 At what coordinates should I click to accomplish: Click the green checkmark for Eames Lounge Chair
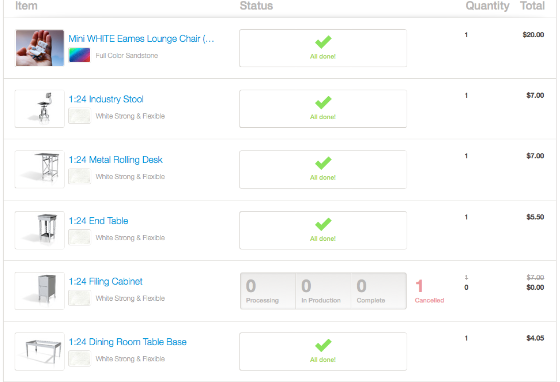[323, 42]
